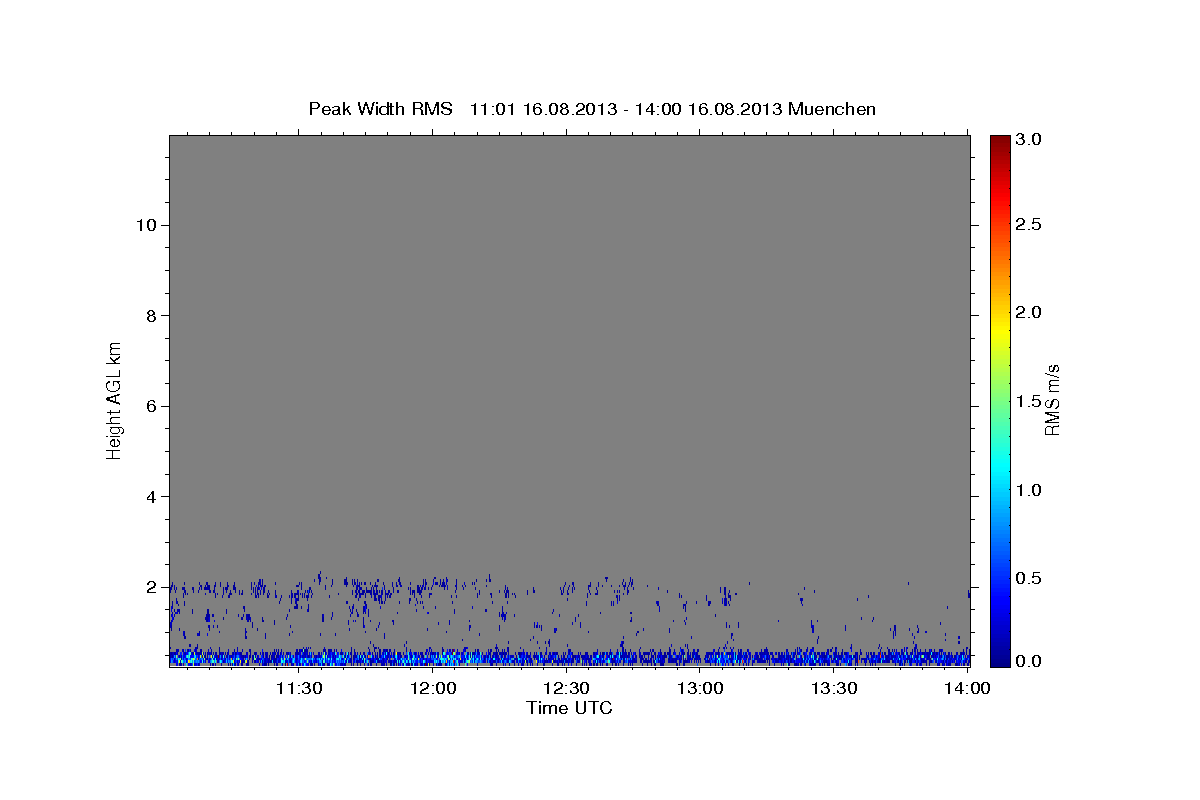The height and width of the screenshot is (800, 1200).
Task: Click the 'Time UTC' axis label
Action: click(569, 708)
